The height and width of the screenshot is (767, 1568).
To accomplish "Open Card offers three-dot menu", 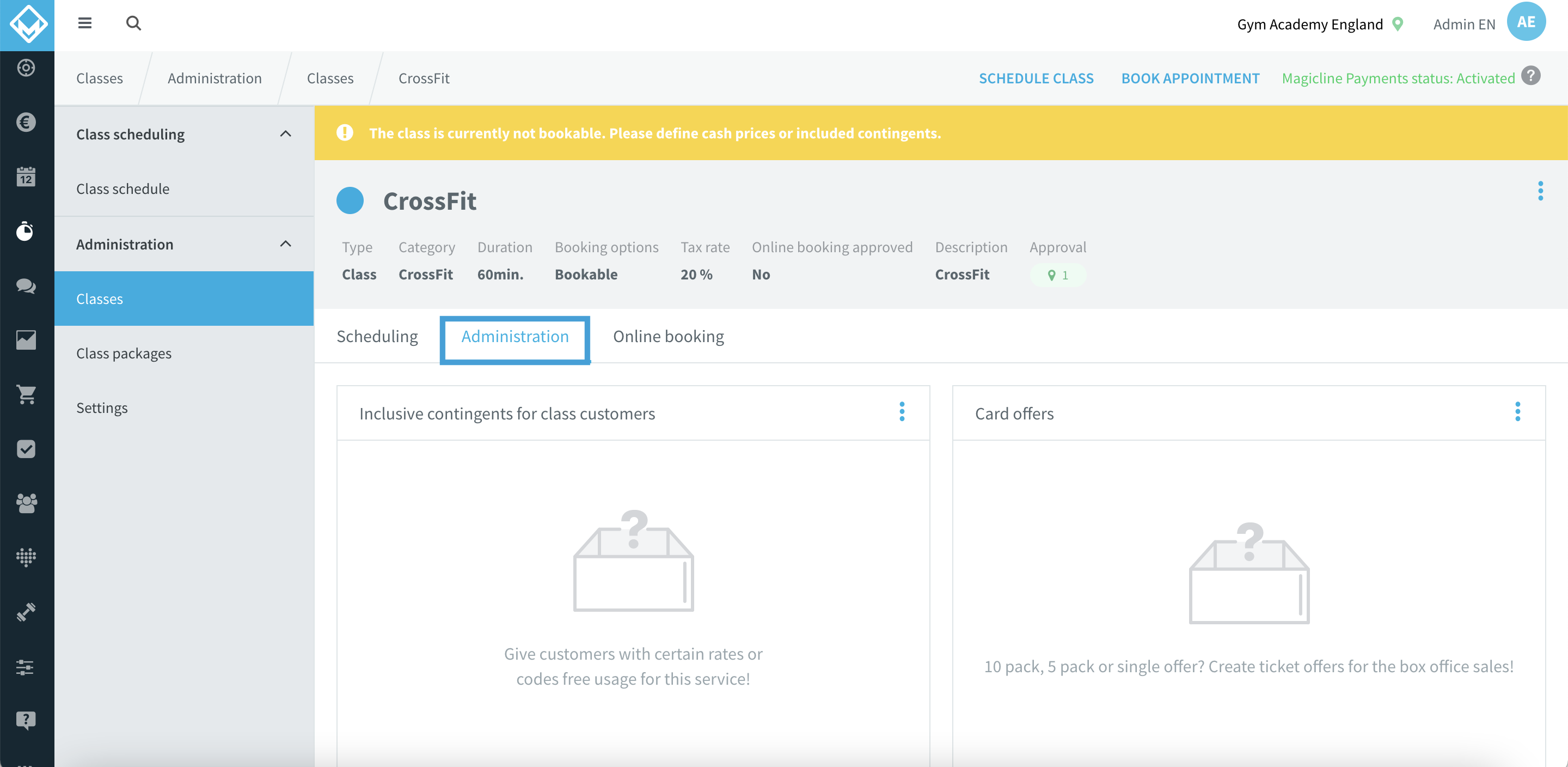I will (1517, 412).
